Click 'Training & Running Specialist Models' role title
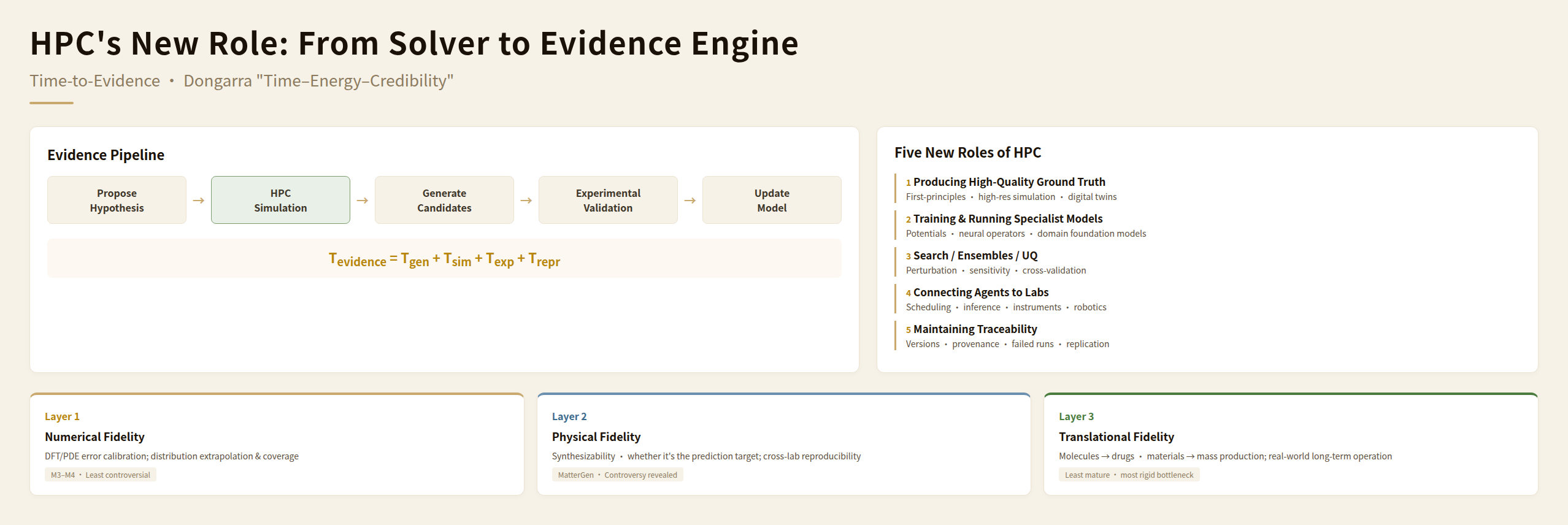Screen dimensions: 1568x525 (x=1008, y=218)
